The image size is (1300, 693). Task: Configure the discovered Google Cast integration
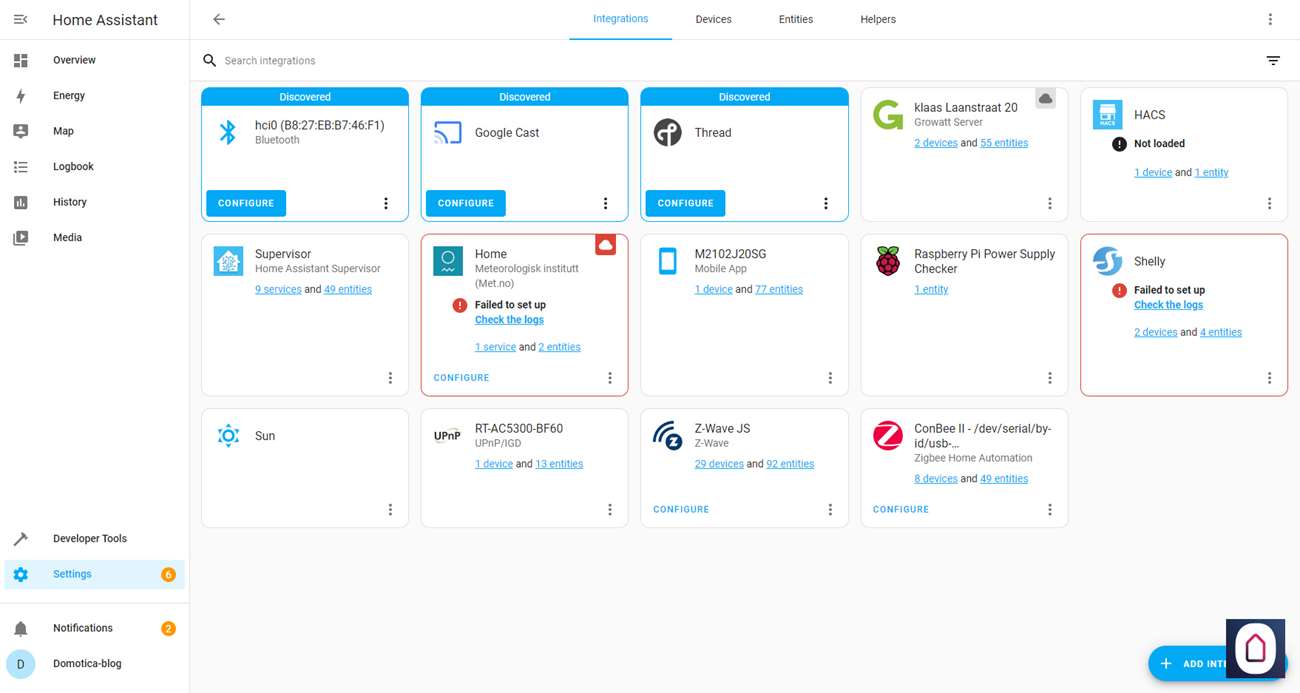[466, 203]
